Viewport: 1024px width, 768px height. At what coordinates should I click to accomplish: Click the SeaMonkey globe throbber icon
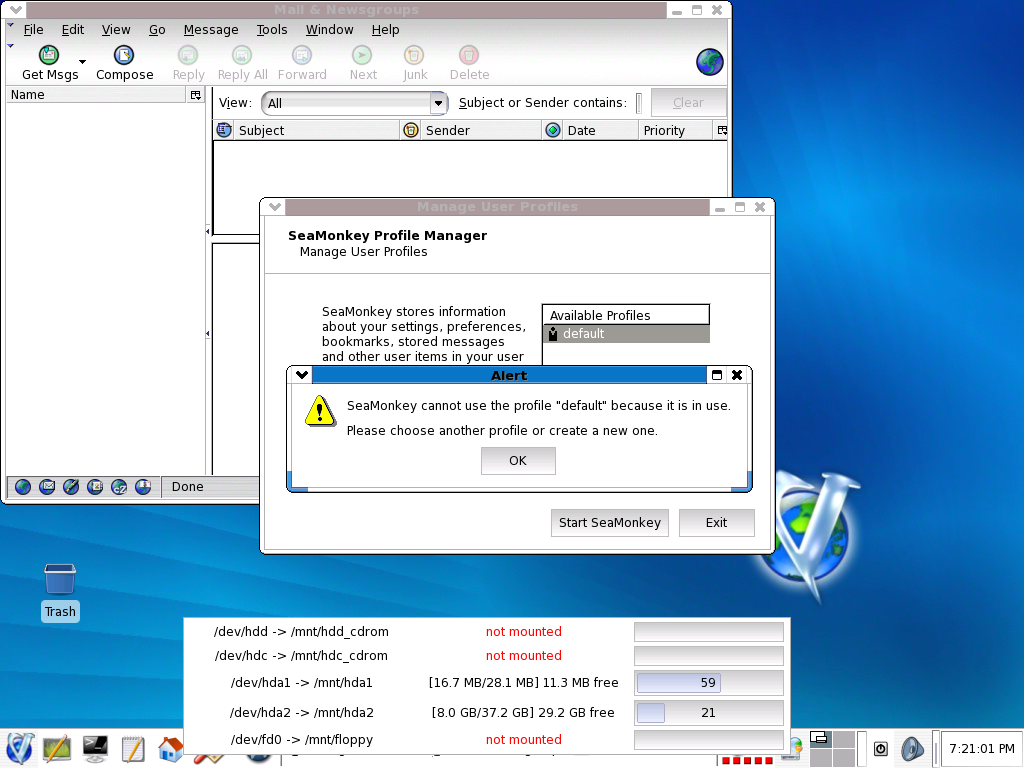tap(709, 63)
